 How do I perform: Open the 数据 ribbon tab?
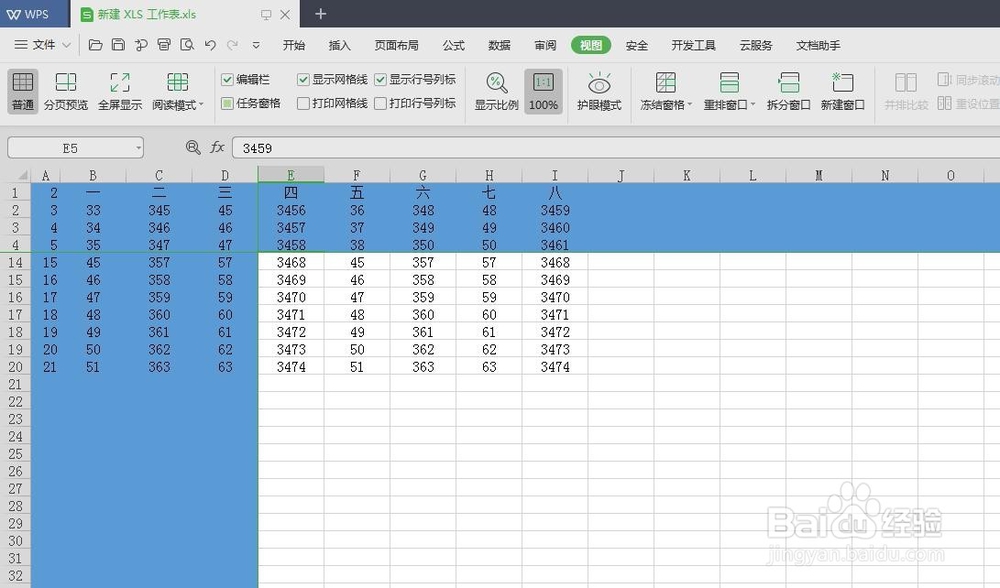(498, 45)
